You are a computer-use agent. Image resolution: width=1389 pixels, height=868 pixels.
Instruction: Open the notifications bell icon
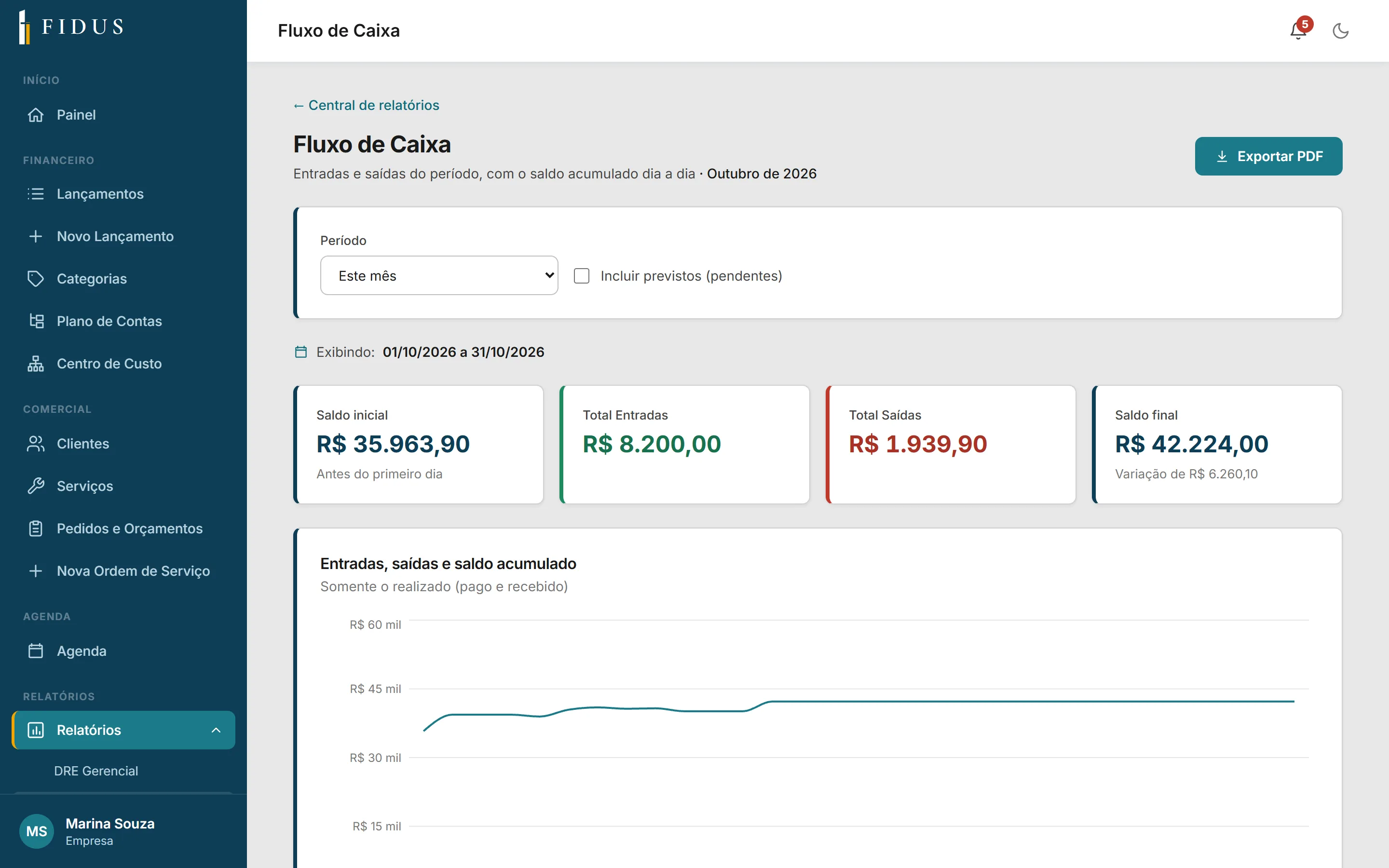point(1298,30)
